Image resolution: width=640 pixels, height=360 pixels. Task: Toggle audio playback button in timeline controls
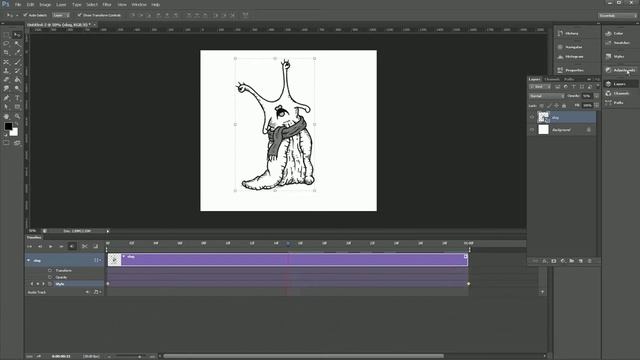tap(72, 246)
